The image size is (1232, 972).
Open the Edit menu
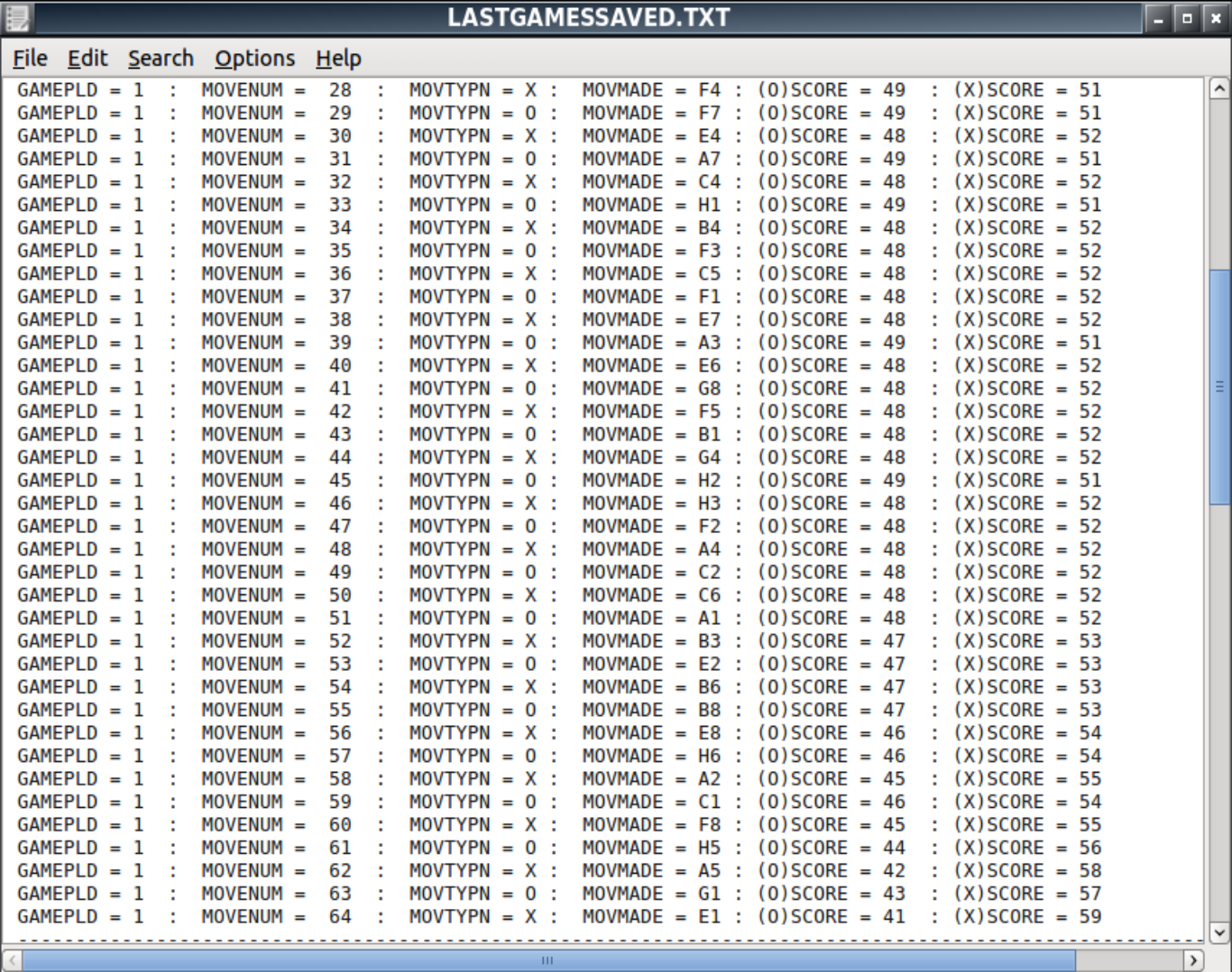tap(87, 59)
